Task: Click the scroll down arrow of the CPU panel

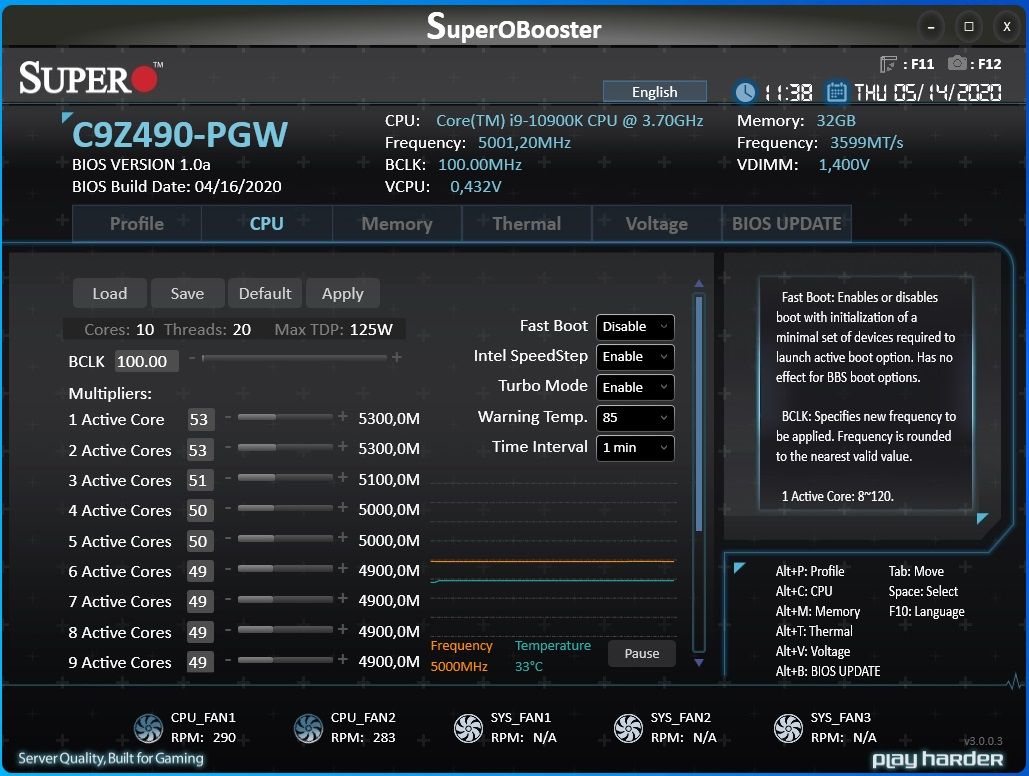Action: point(699,663)
